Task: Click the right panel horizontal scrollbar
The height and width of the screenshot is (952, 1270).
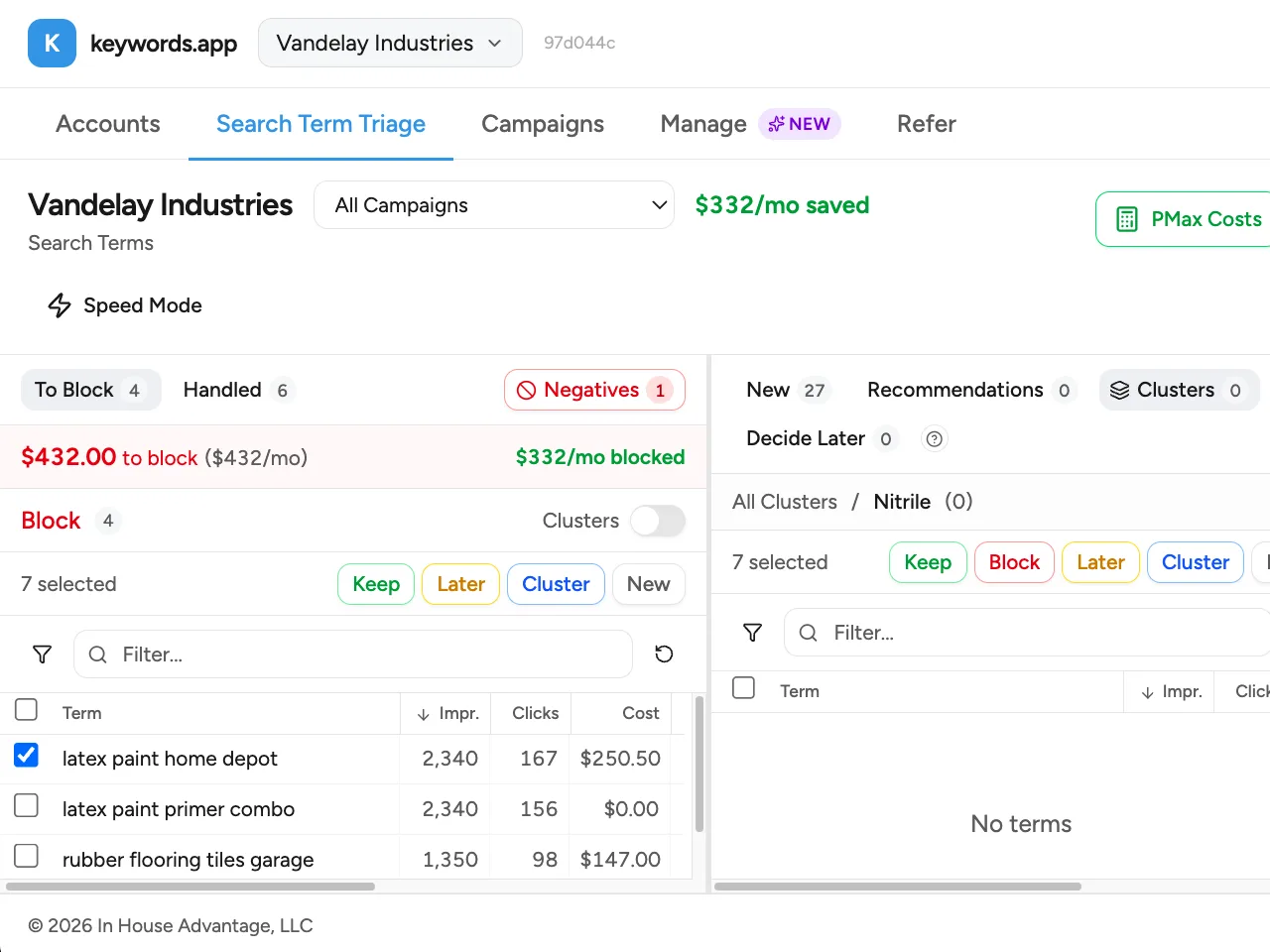Action: (898, 887)
